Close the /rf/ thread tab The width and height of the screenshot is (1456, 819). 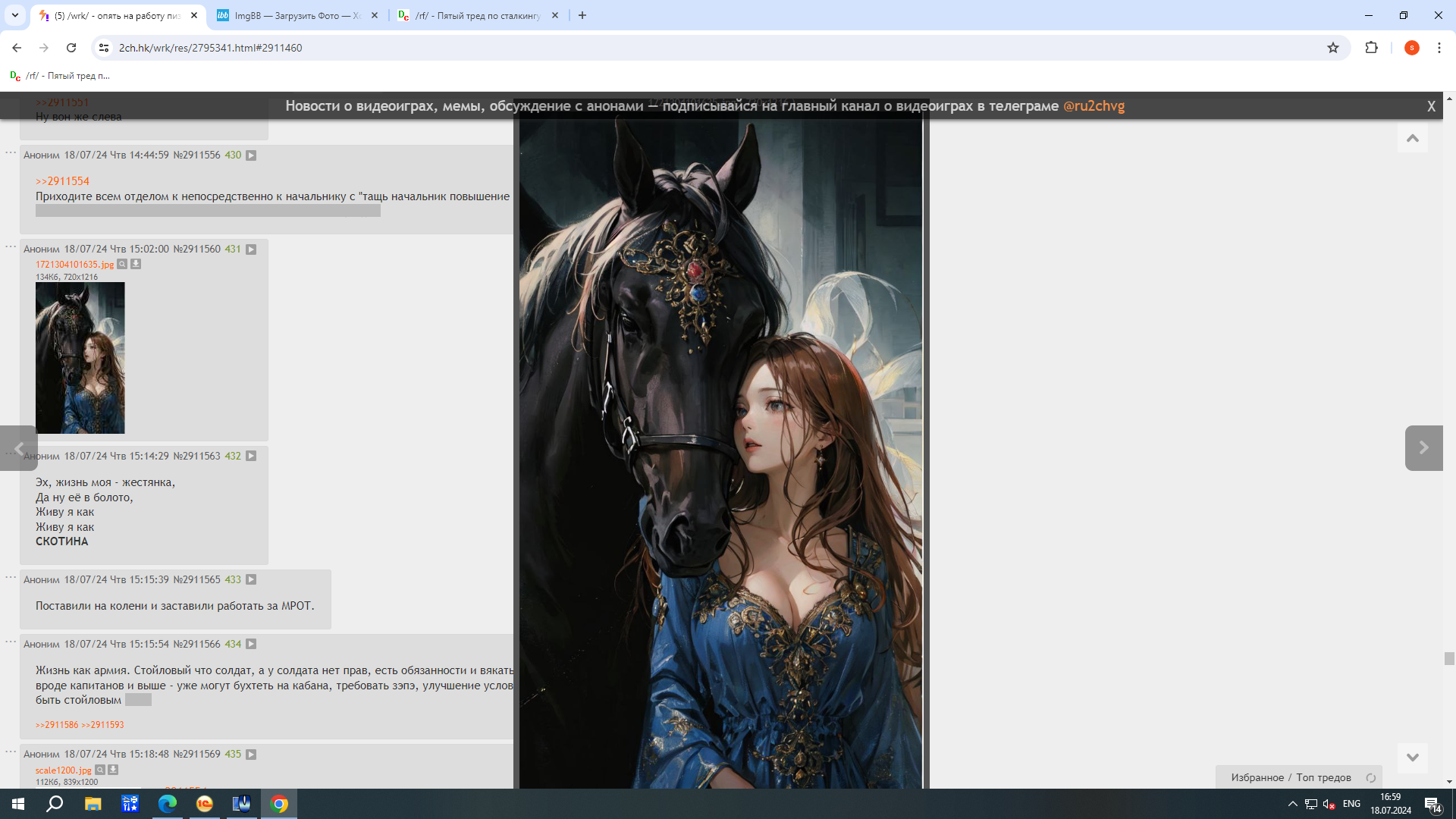point(555,15)
